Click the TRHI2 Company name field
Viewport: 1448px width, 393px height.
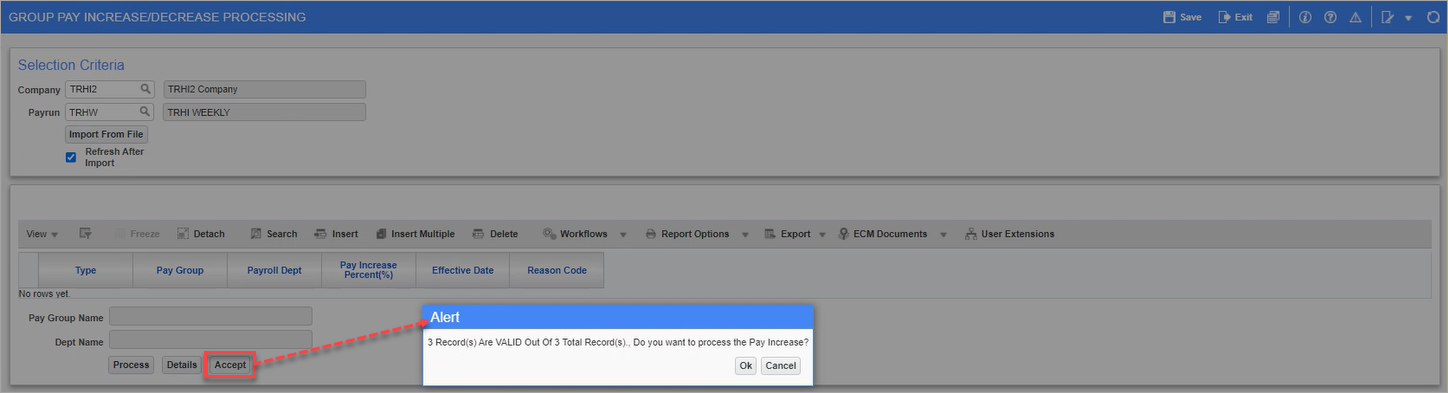(264, 89)
